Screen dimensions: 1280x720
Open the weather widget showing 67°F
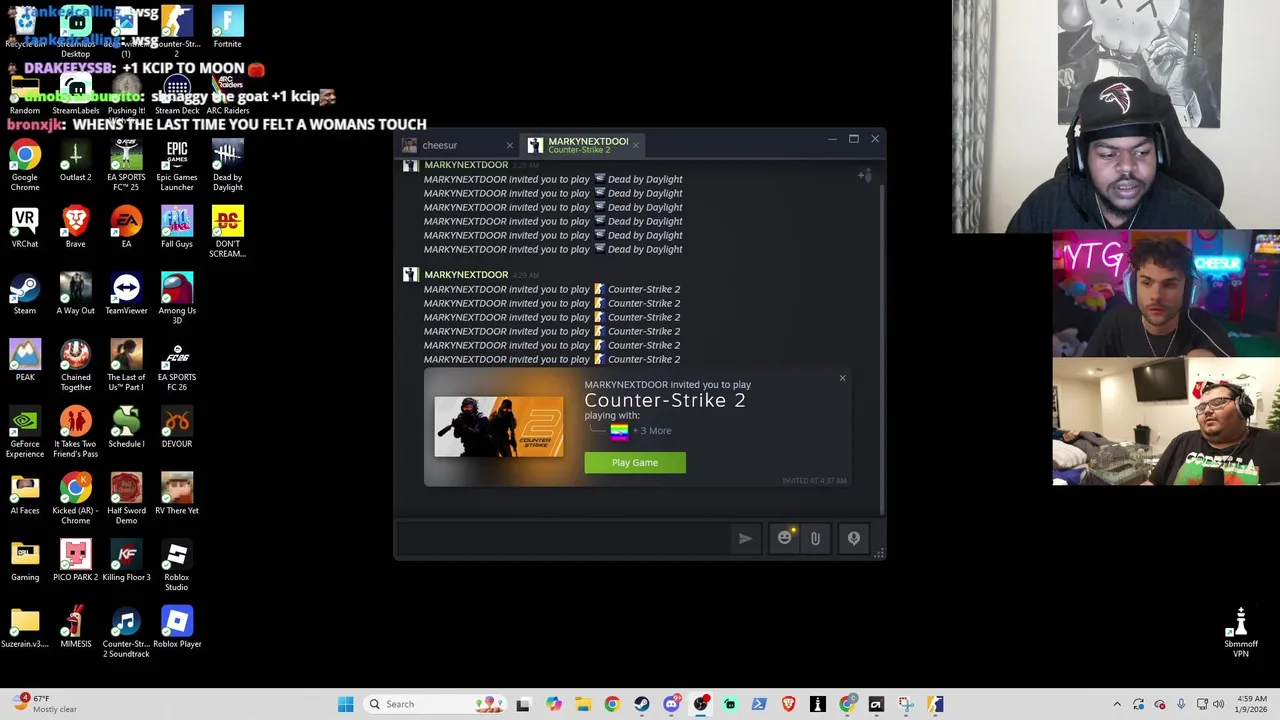tap(45, 704)
